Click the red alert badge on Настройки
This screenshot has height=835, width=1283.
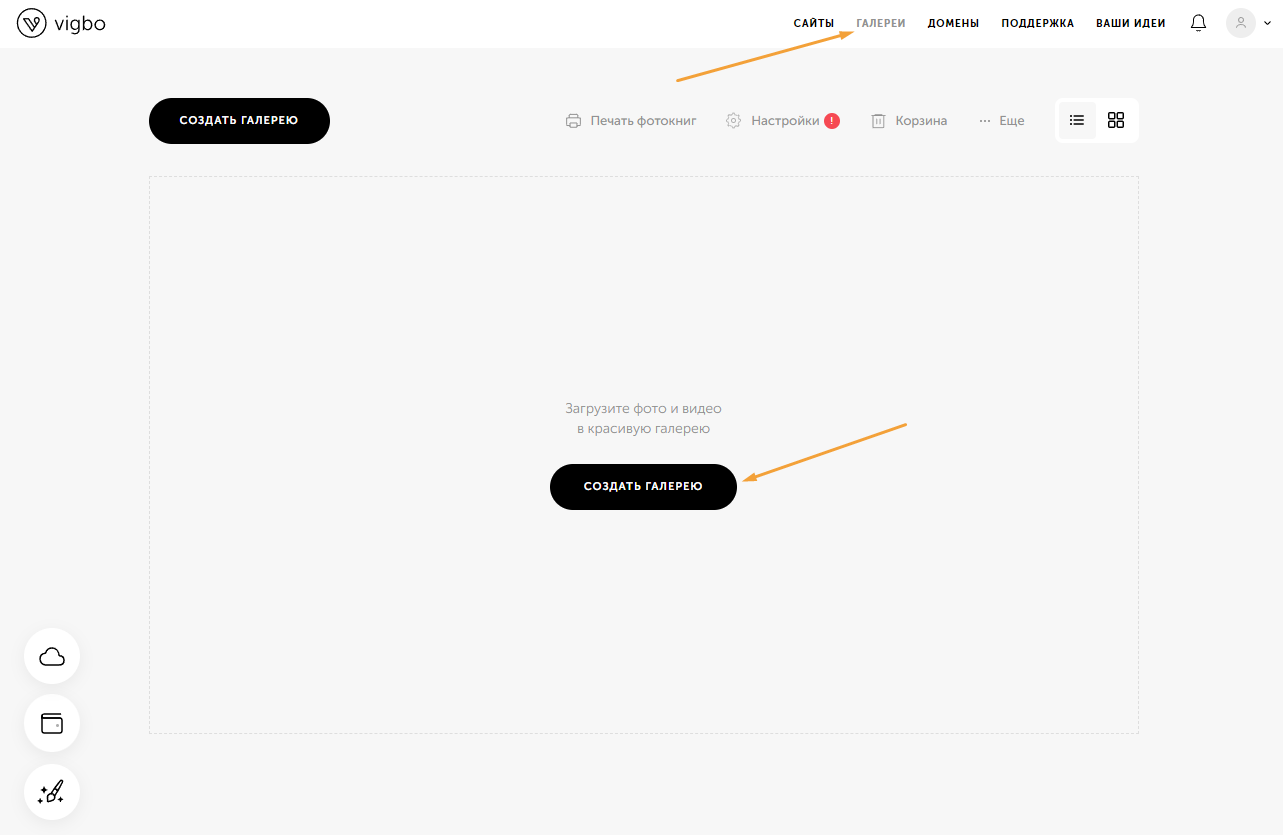(x=832, y=121)
